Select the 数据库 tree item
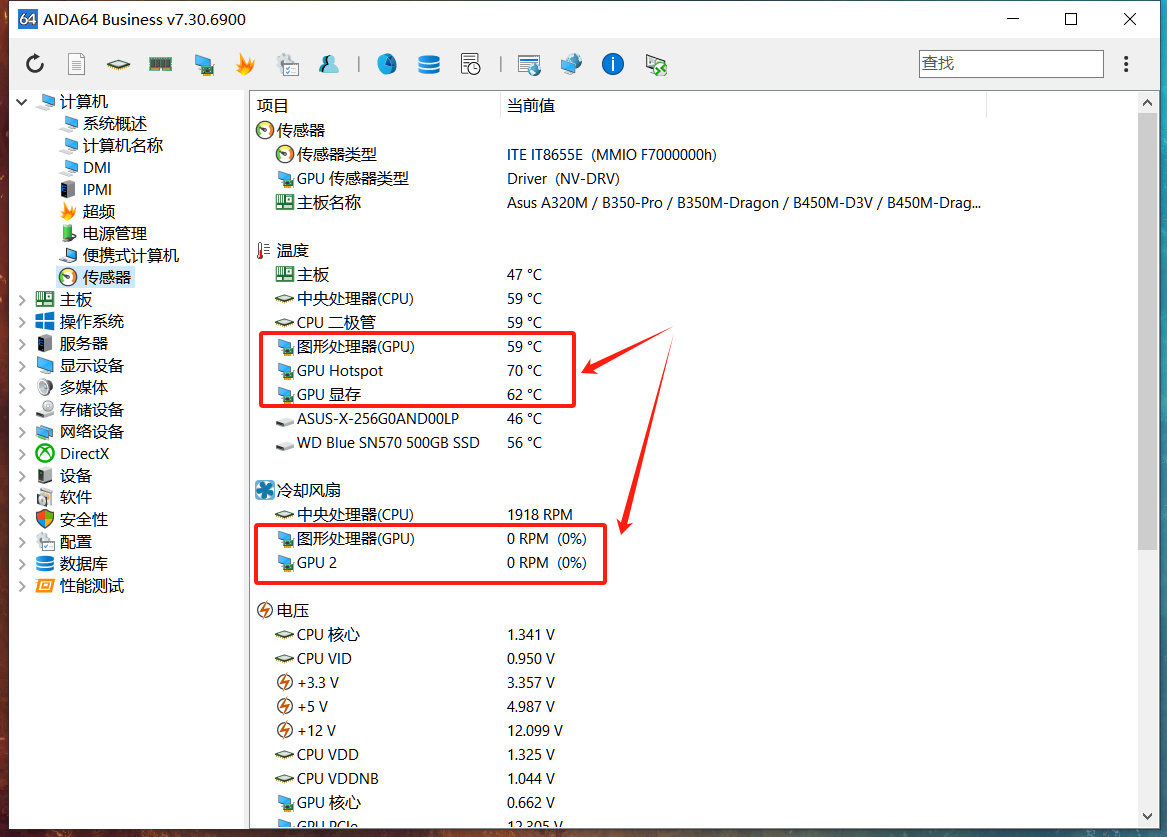1167x837 pixels. pyautogui.click(x=83, y=563)
